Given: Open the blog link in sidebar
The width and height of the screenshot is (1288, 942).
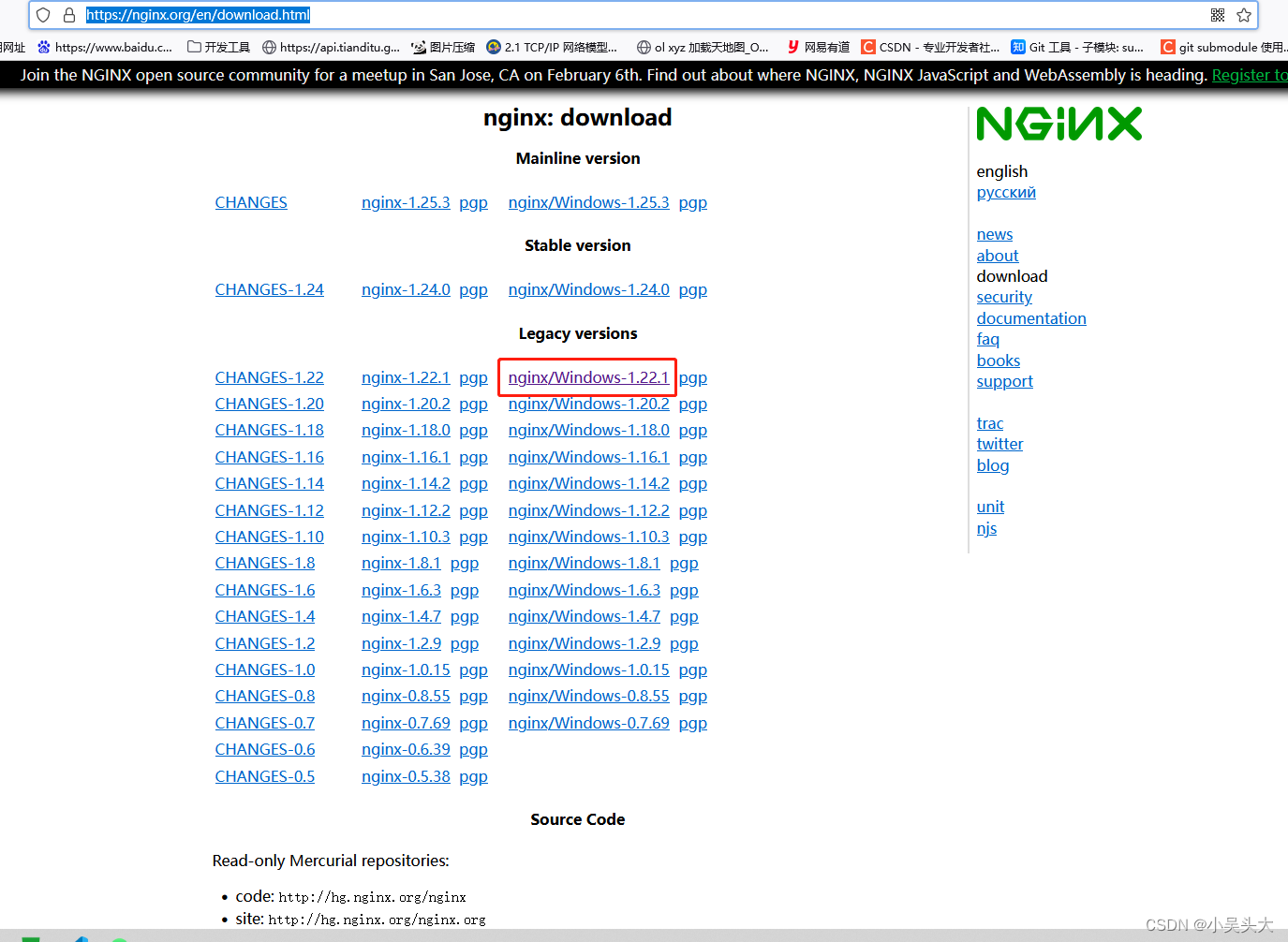Looking at the screenshot, I should (x=993, y=465).
